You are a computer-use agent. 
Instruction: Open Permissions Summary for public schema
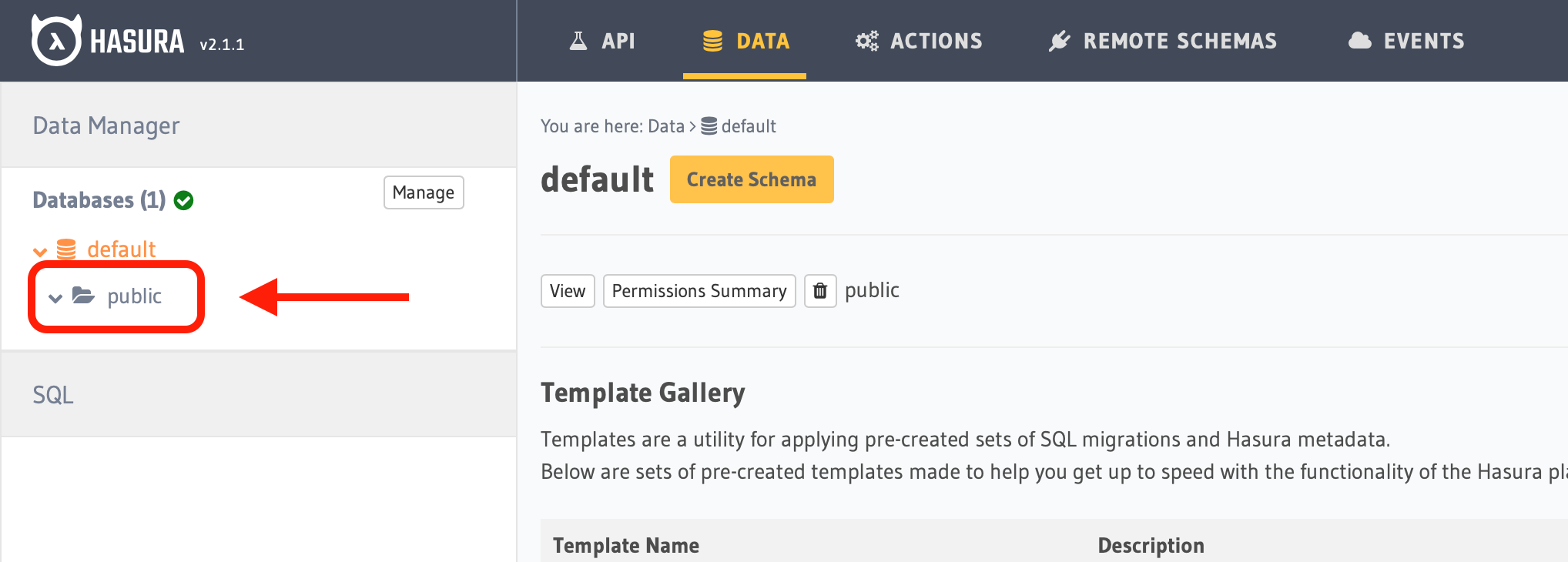point(699,291)
